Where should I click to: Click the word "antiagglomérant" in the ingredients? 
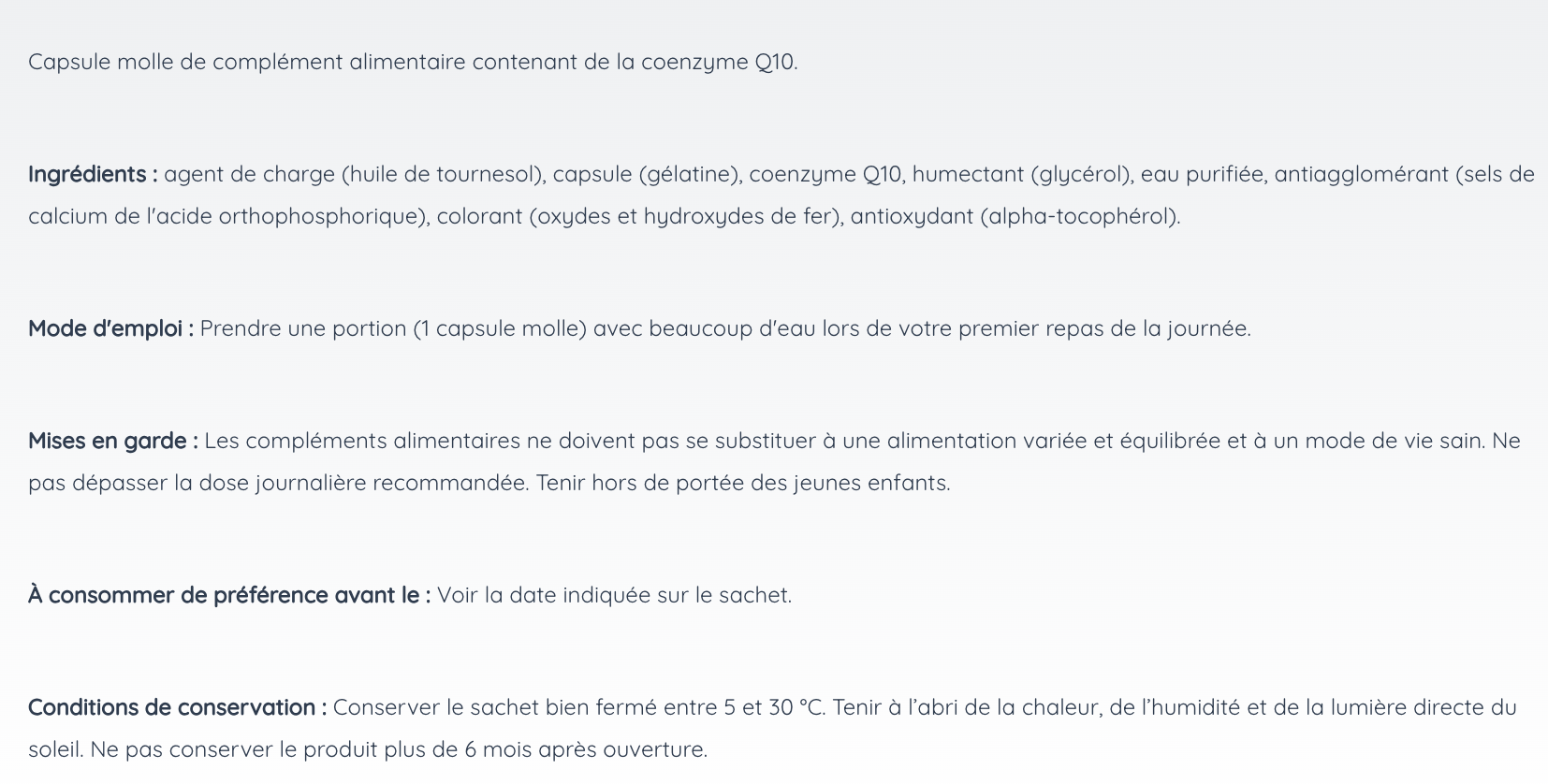point(1361,175)
